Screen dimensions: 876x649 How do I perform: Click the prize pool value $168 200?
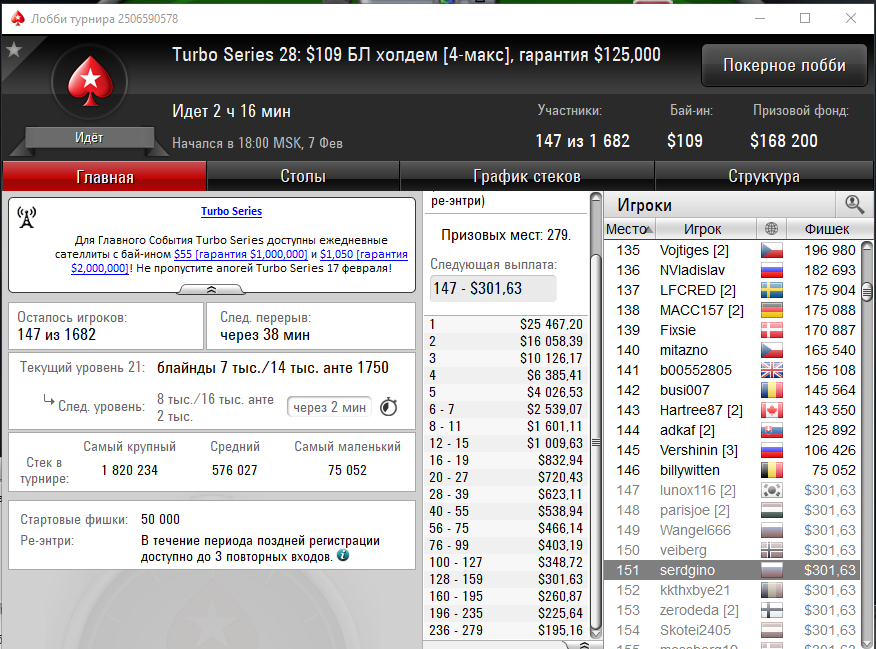(784, 141)
